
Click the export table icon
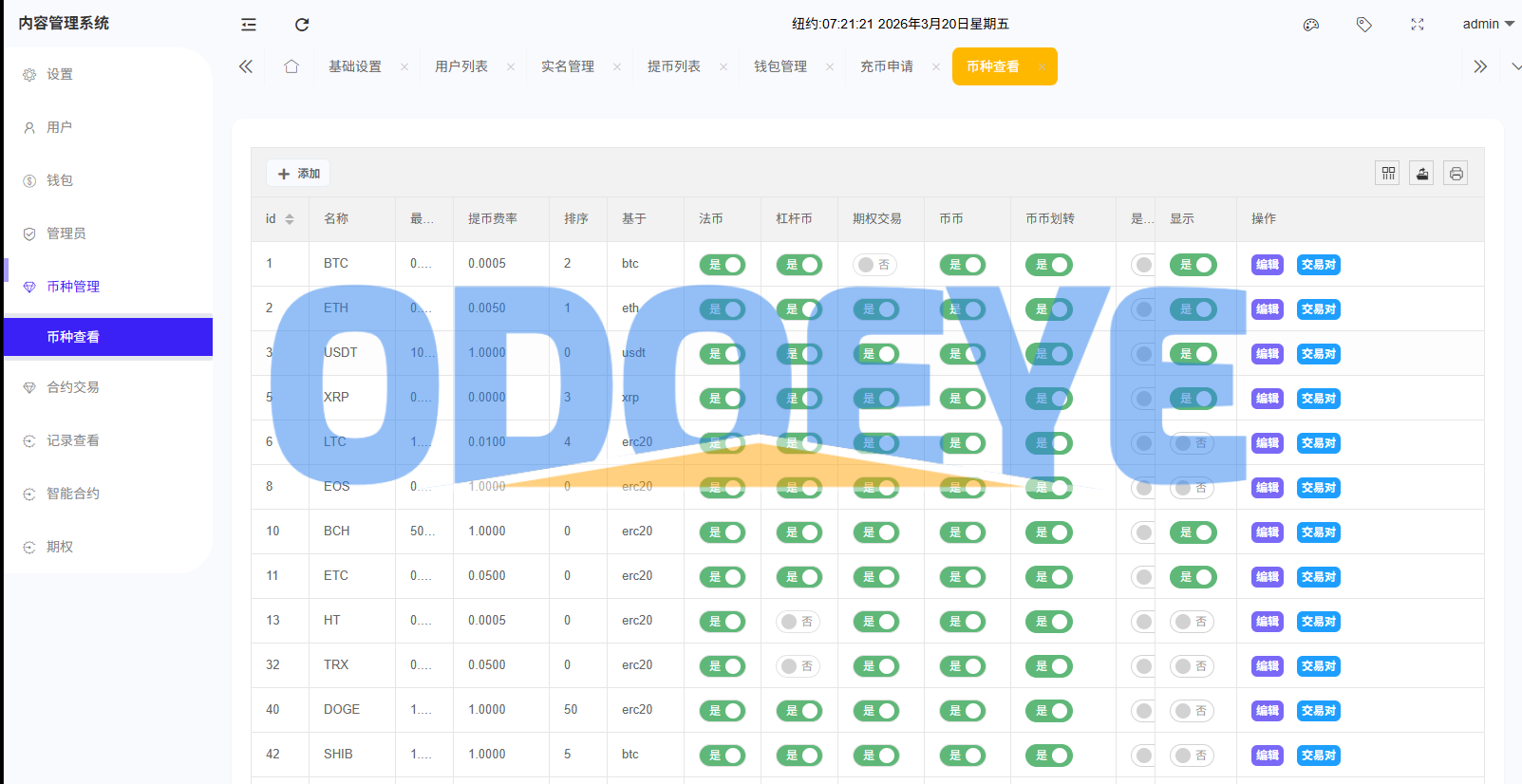point(1422,173)
